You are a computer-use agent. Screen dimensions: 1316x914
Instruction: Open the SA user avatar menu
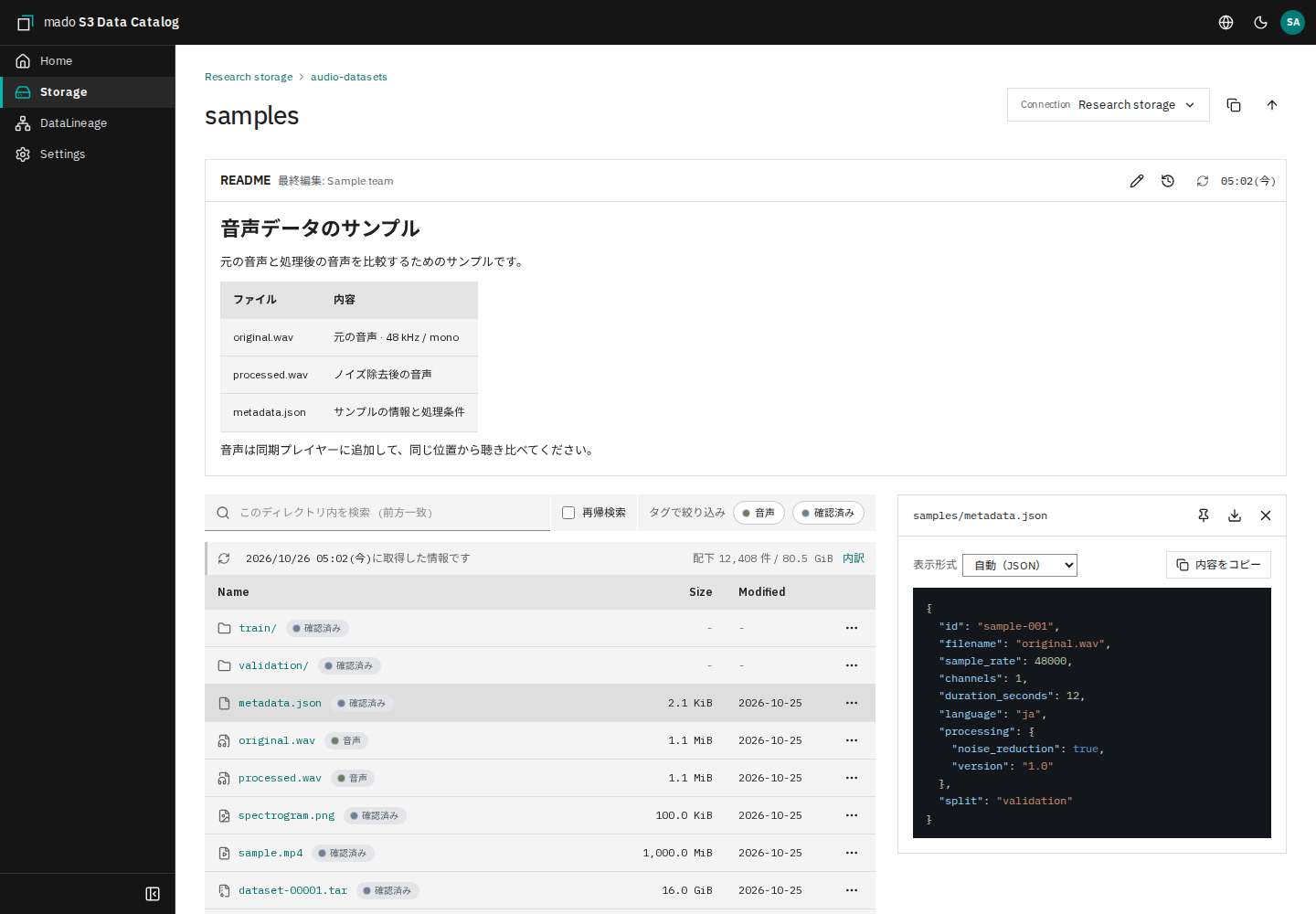[1292, 22]
